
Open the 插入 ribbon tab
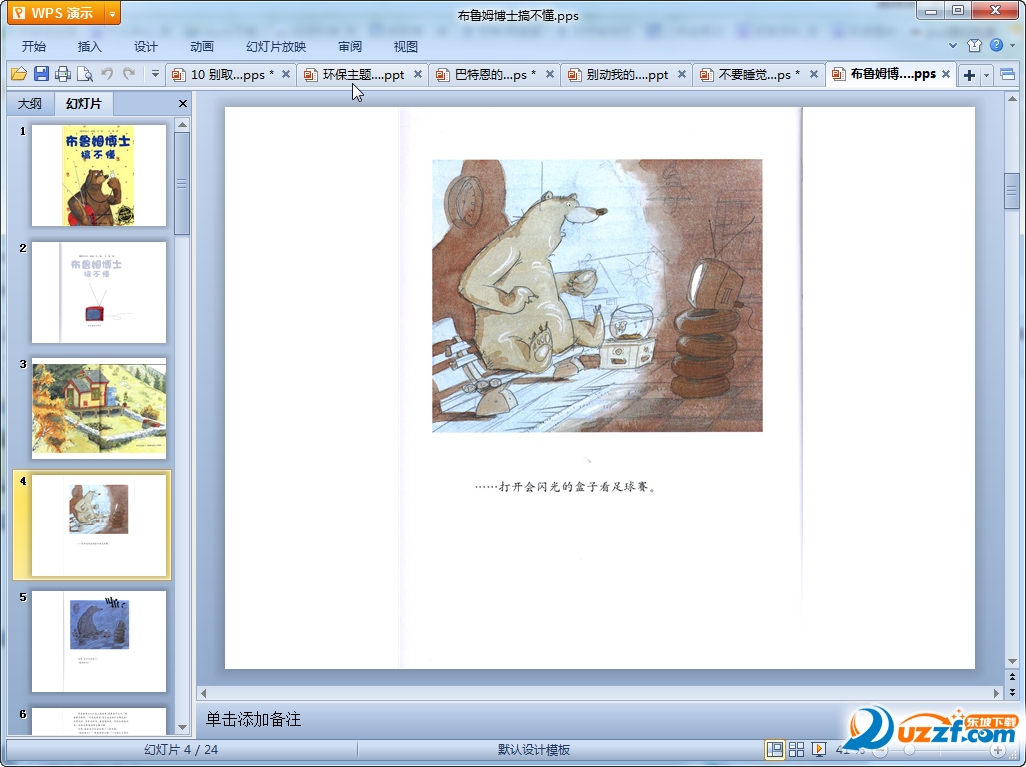pyautogui.click(x=90, y=46)
